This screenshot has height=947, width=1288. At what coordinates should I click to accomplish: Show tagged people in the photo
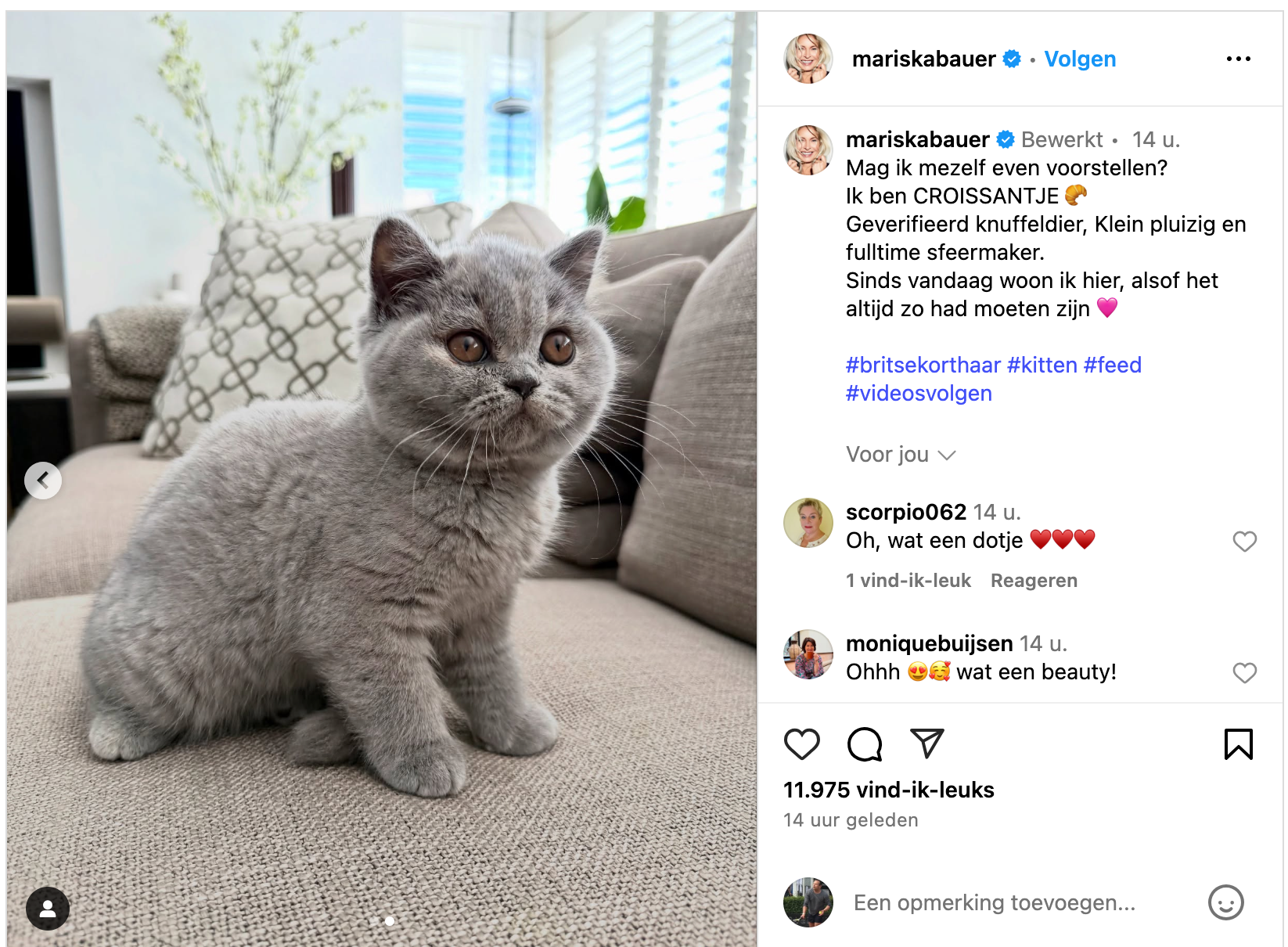(x=48, y=908)
